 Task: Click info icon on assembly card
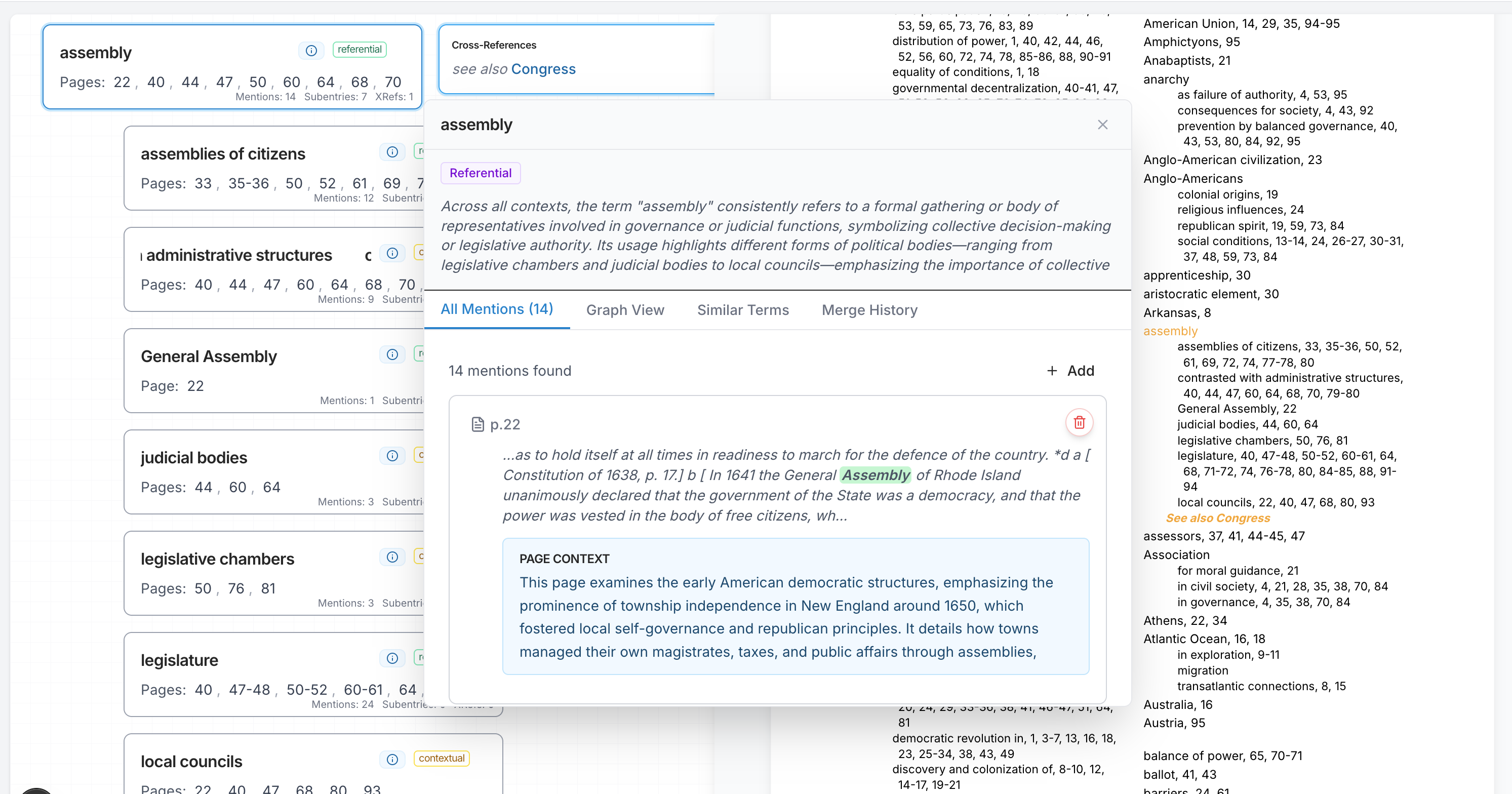coord(311,51)
